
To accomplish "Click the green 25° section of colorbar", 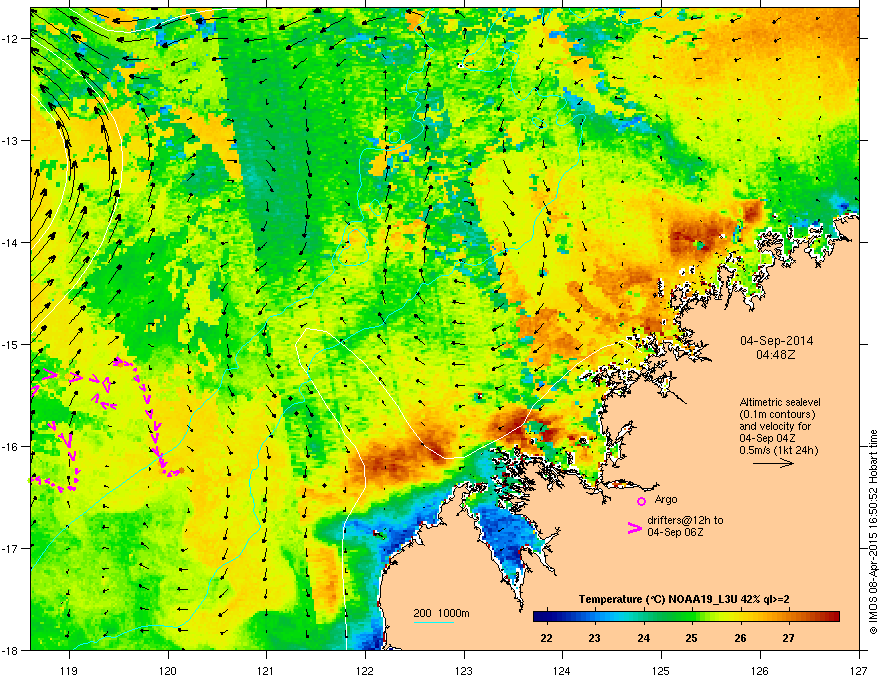I will click(x=691, y=617).
